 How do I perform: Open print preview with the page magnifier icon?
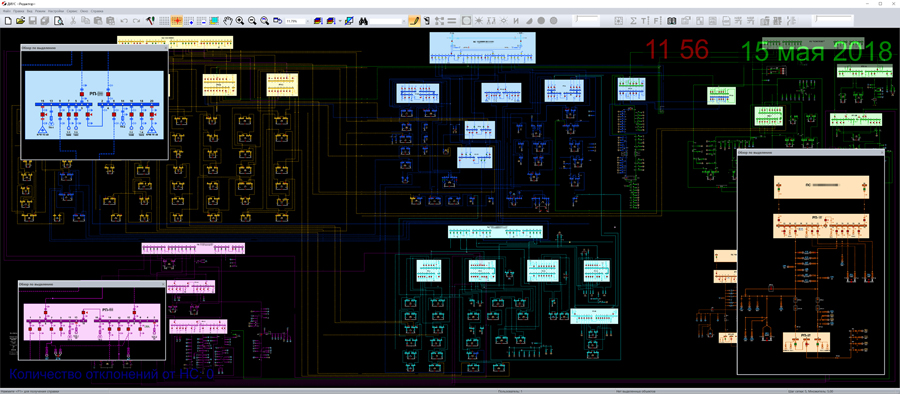pyautogui.click(x=59, y=21)
